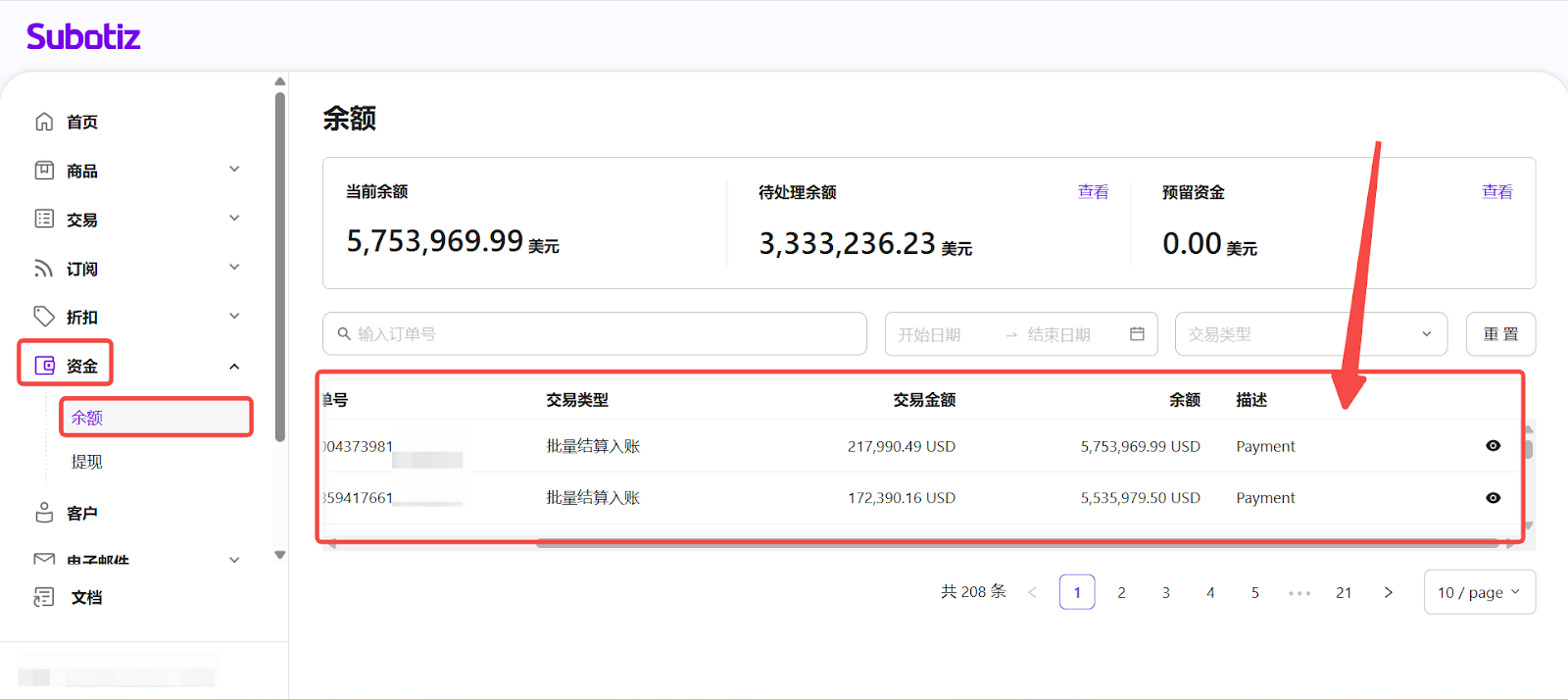The width and height of the screenshot is (1568, 700).
Task: Open the 交易类型 dropdown filter
Action: 1310,334
